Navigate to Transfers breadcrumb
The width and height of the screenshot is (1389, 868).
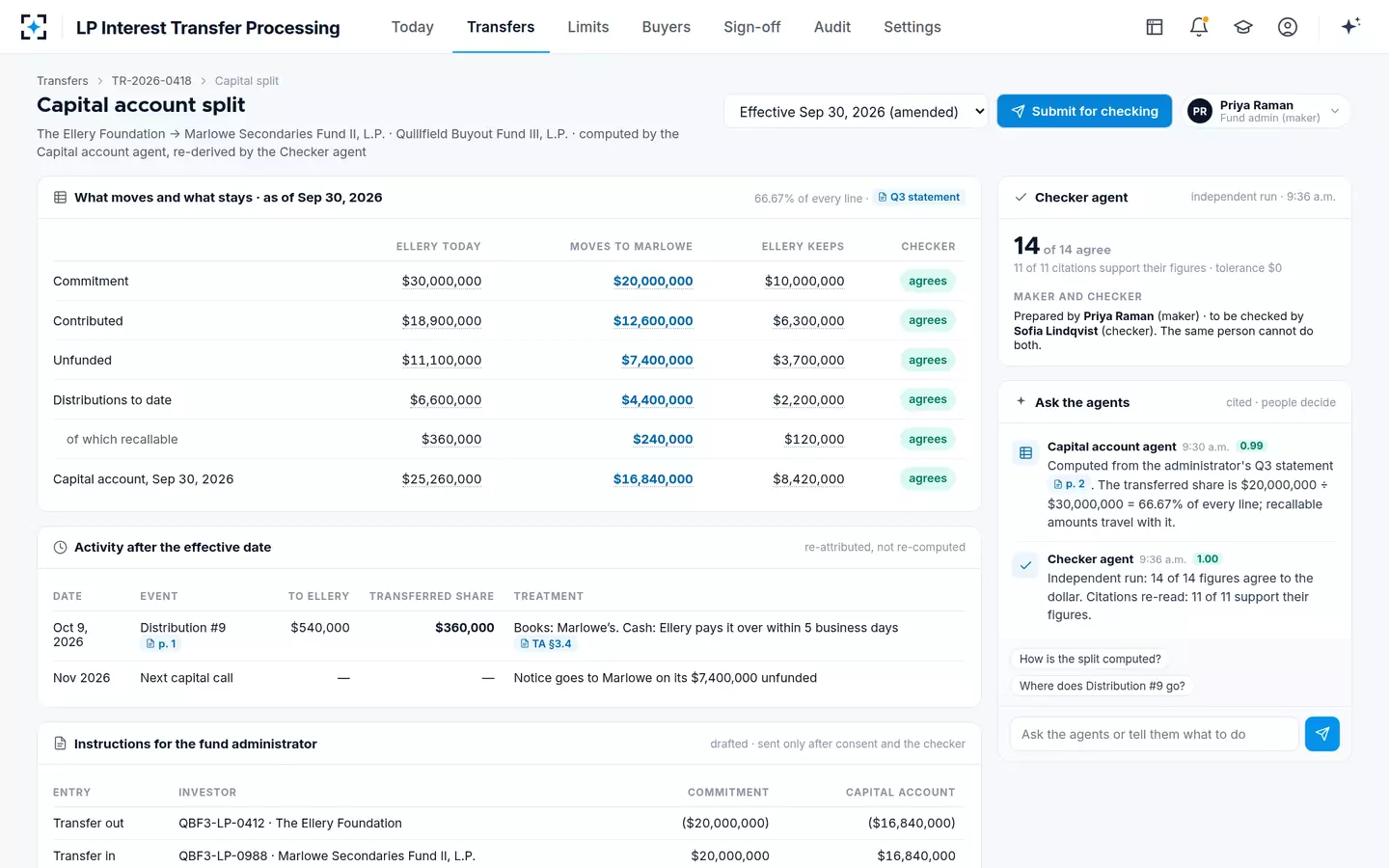63,81
